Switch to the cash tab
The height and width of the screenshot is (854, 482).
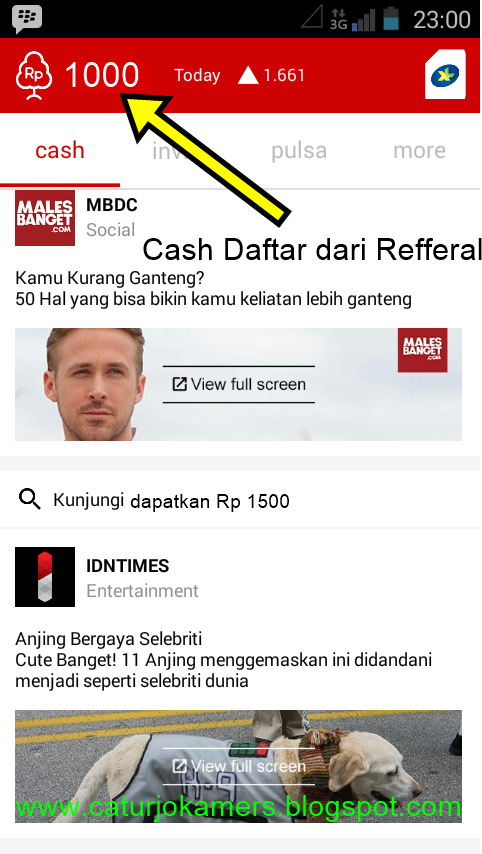(60, 150)
